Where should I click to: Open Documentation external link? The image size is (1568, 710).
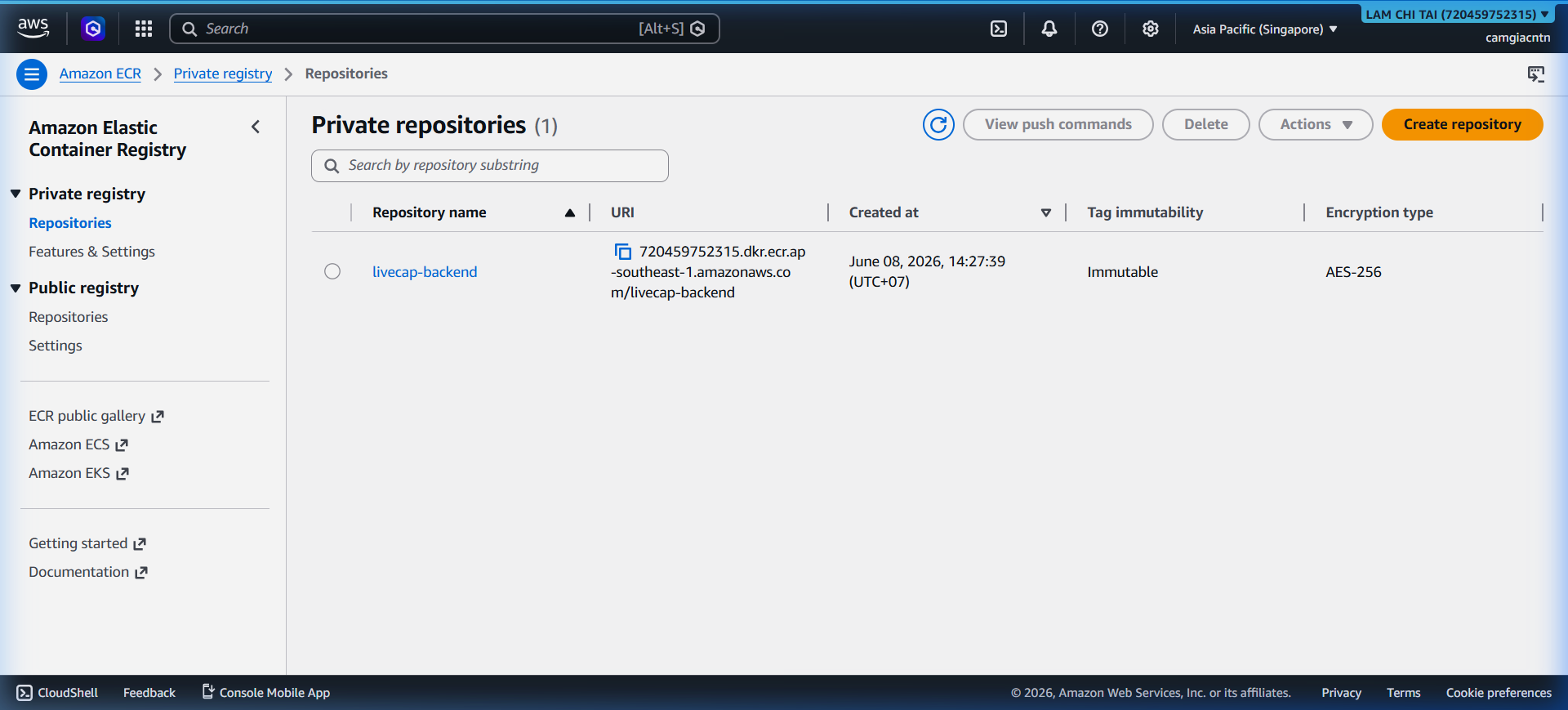point(88,572)
